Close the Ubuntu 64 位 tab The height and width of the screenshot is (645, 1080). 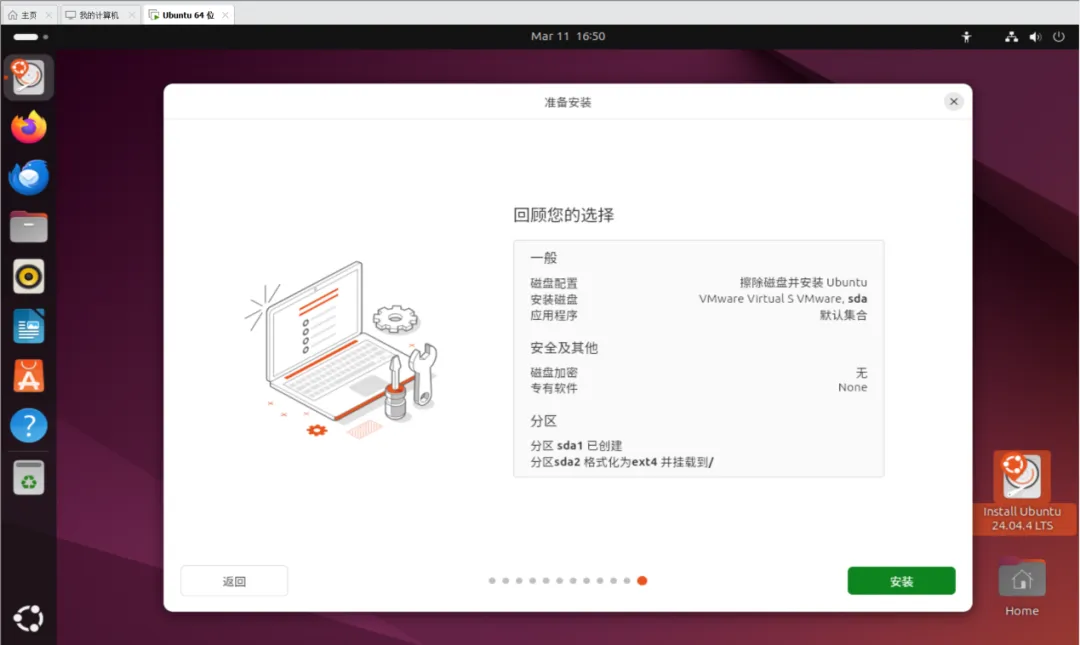pos(225,14)
